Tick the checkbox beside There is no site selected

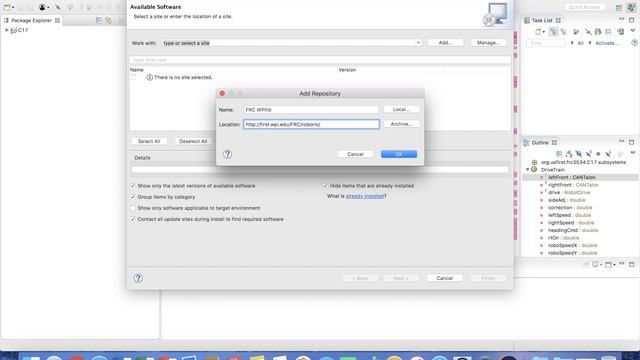point(133,77)
